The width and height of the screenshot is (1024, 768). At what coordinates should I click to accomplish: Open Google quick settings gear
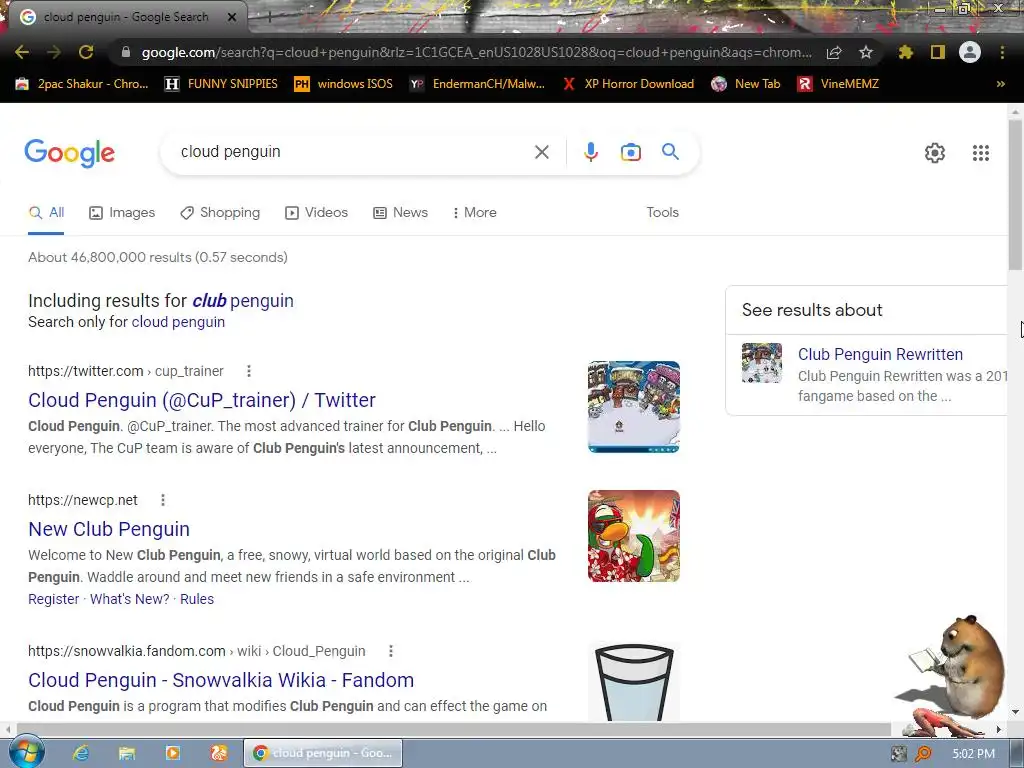tap(935, 153)
